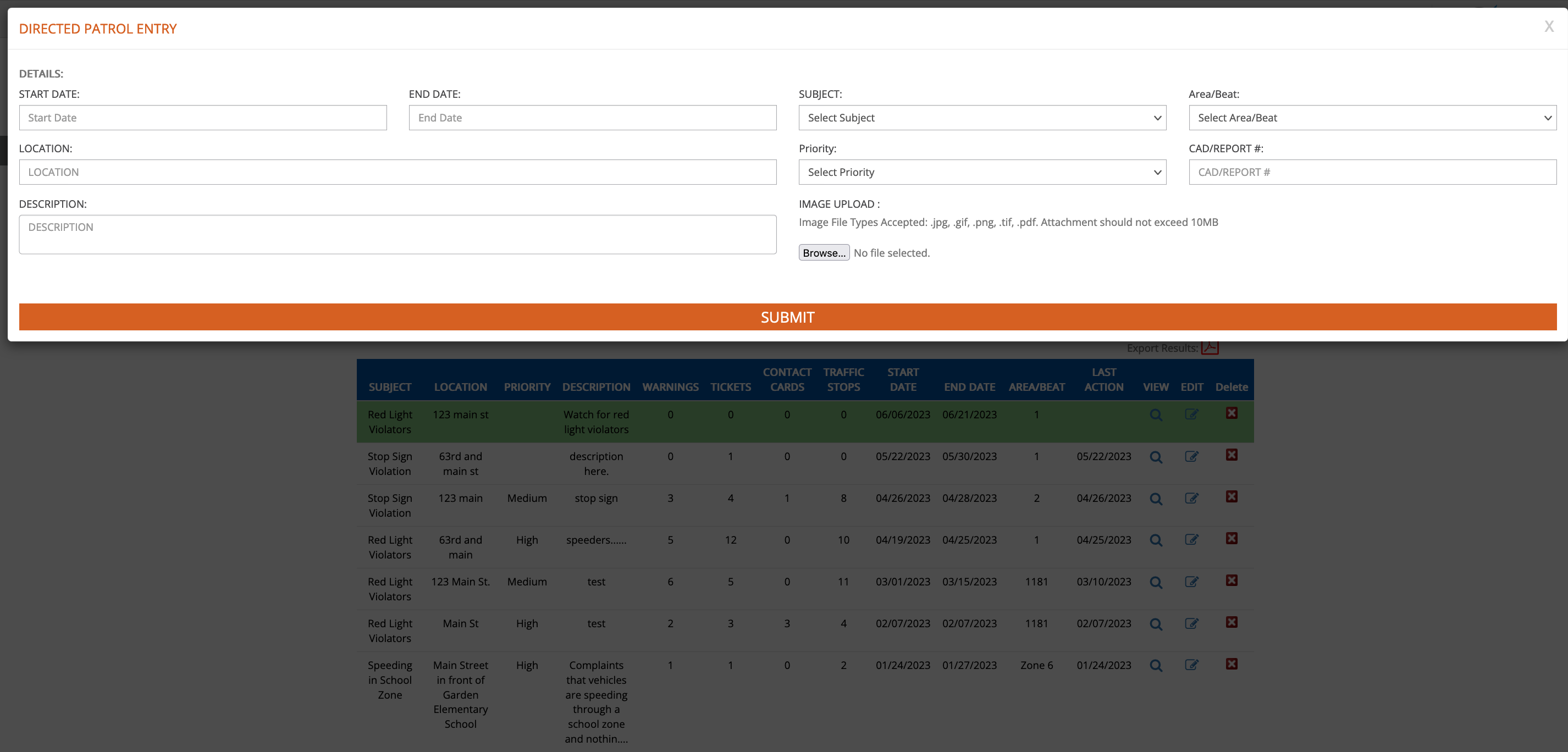Focus the End Date input
The height and width of the screenshot is (752, 1568).
592,118
